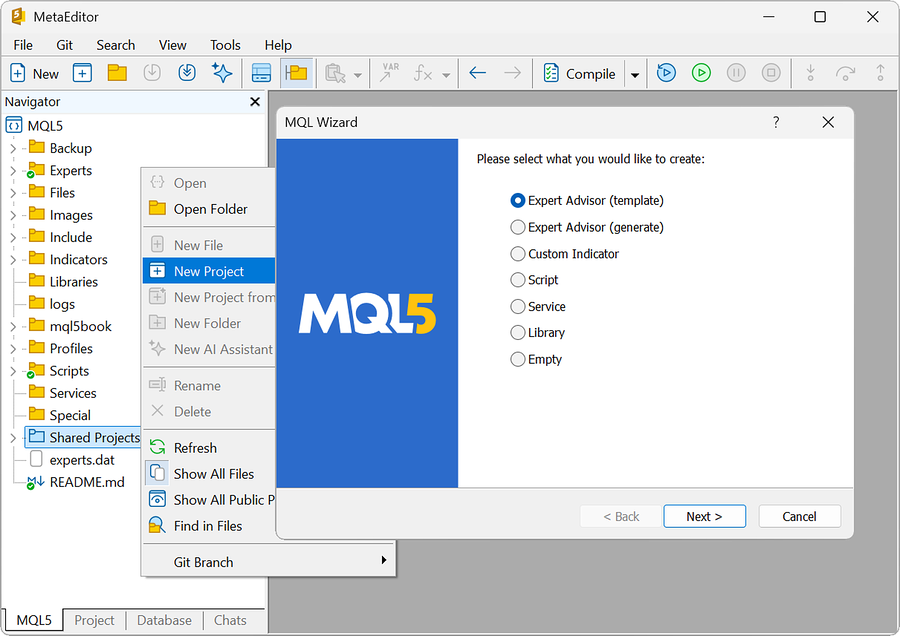Select README.md file in Navigator
Screen dimensions: 900x636
coord(76,482)
